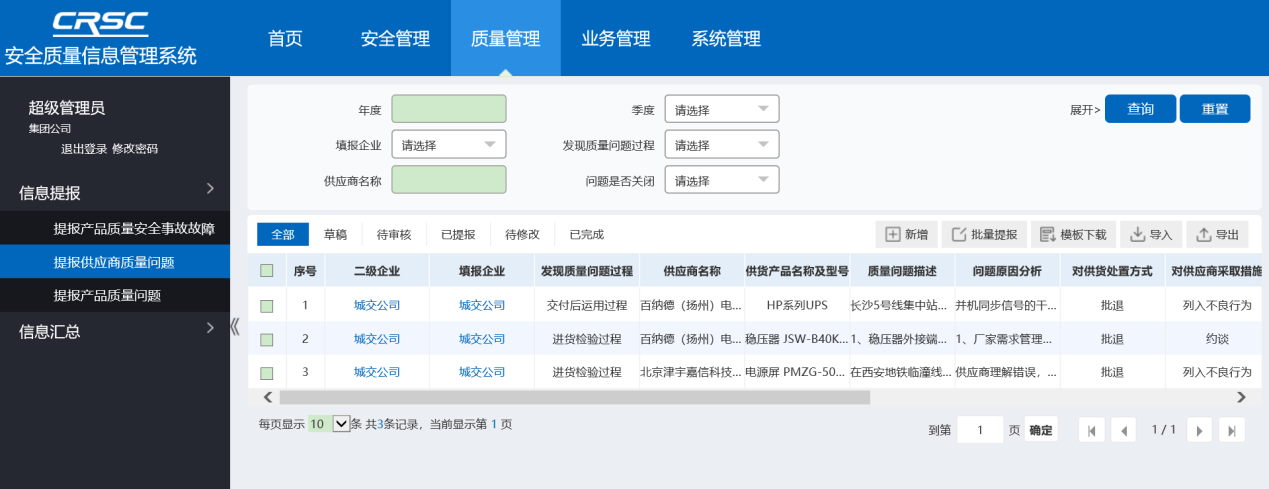Click 城交公司 填报企业 link in row 2
1269x489 pixels.
(482, 339)
